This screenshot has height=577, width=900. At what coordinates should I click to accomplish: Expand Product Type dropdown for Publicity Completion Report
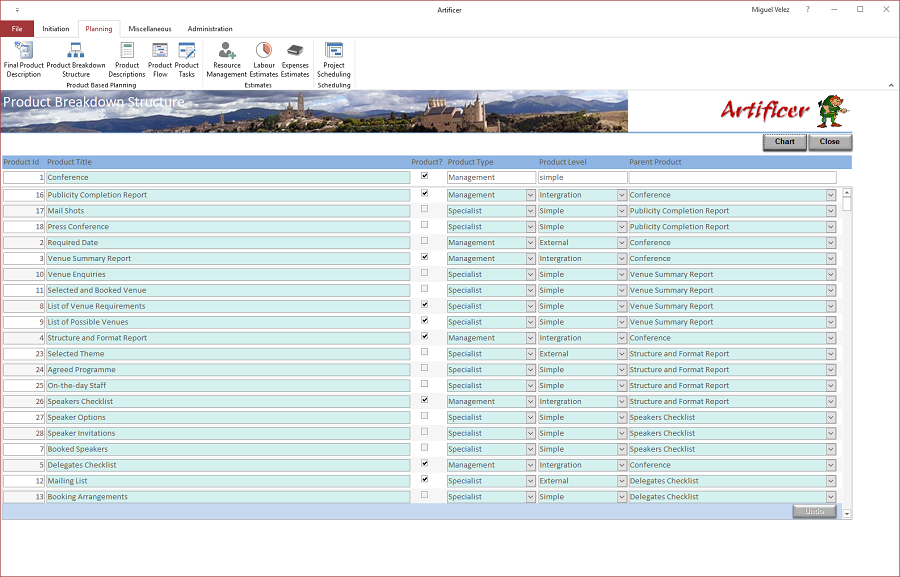pos(531,195)
